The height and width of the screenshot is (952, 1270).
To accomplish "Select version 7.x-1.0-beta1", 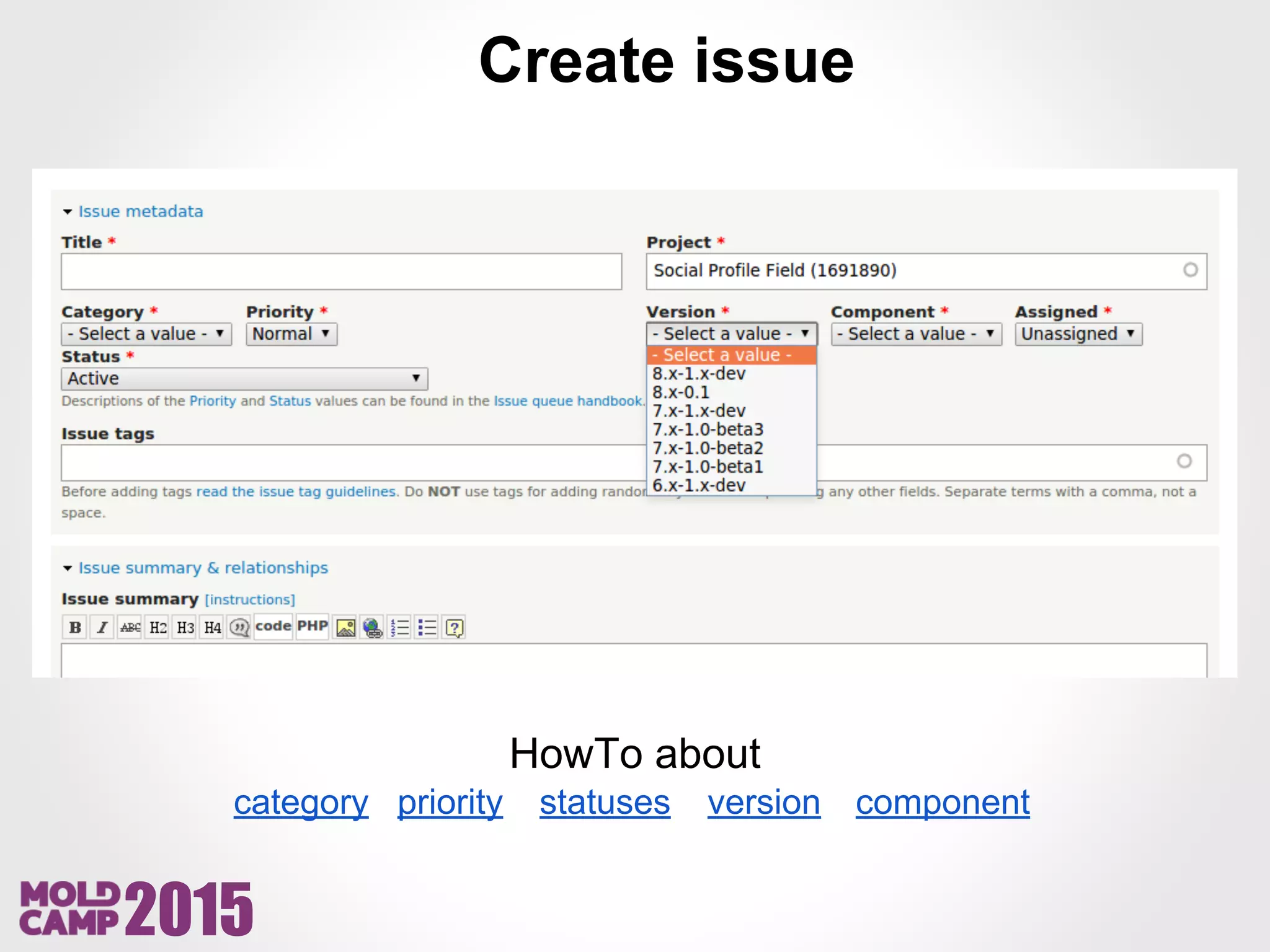I will [x=732, y=467].
